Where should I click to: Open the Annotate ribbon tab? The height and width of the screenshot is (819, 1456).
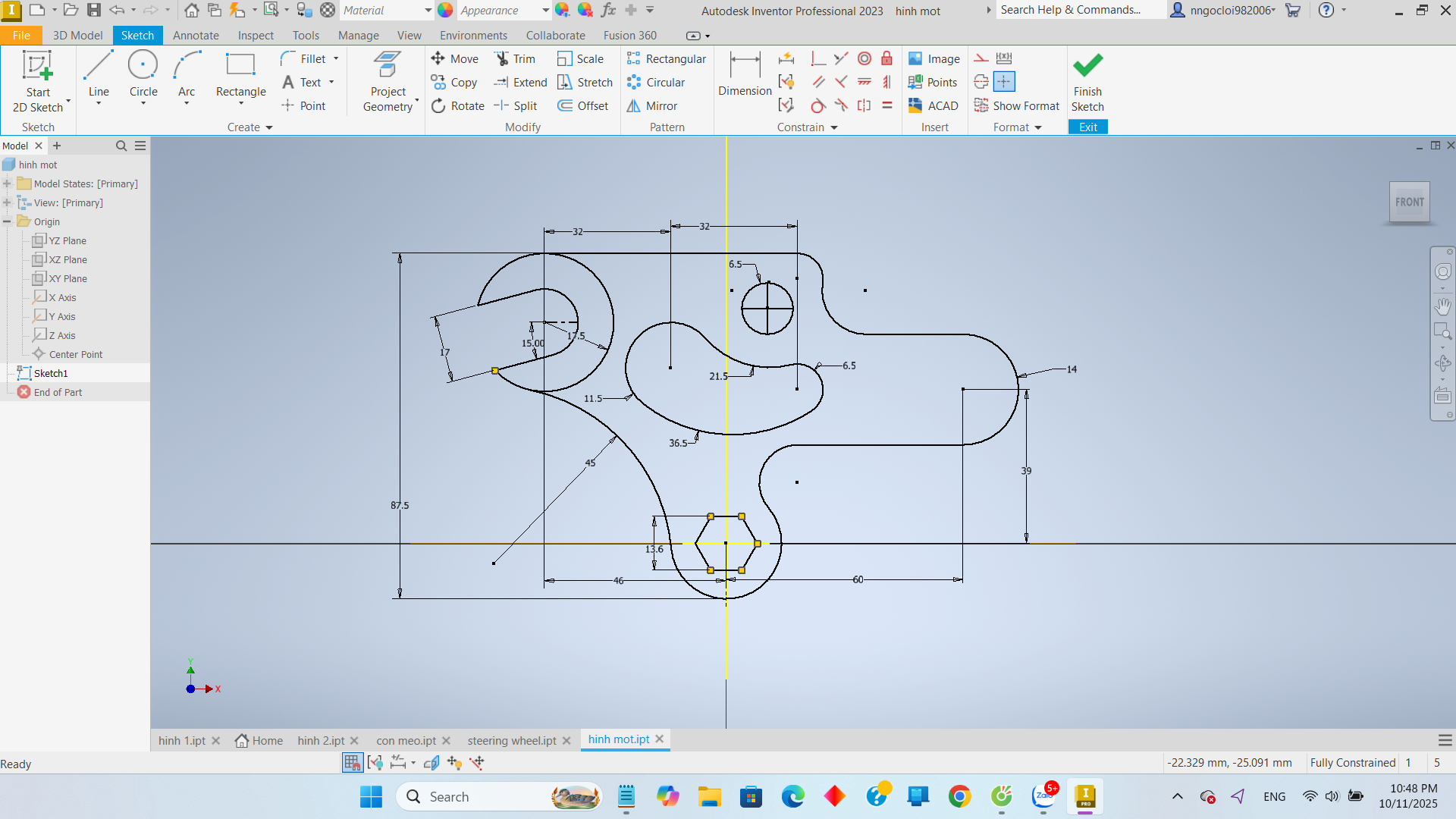(x=196, y=36)
